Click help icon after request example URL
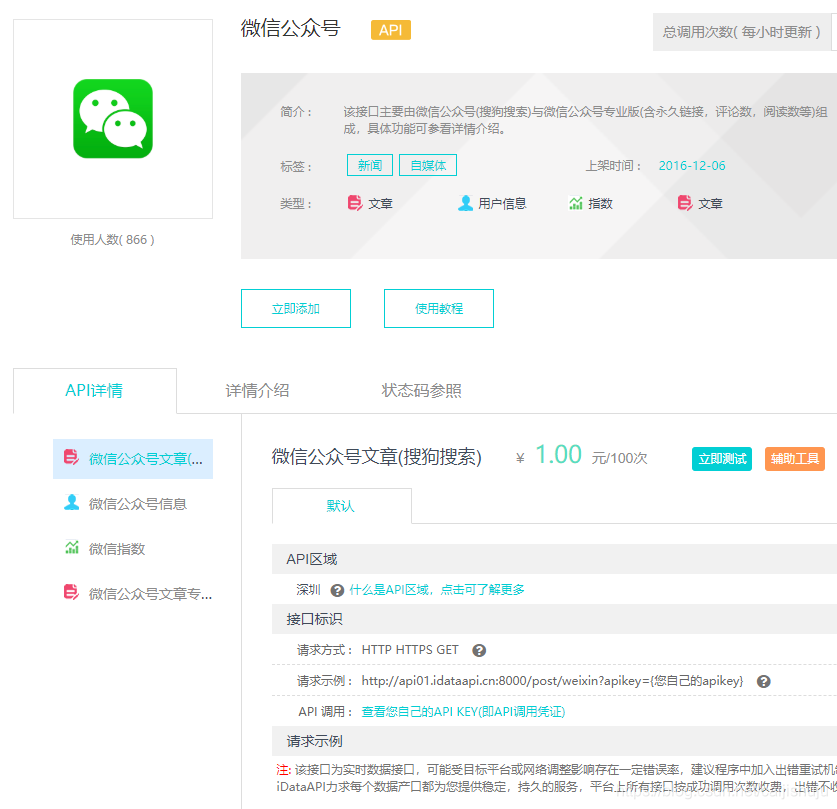The image size is (837, 809). click(764, 681)
